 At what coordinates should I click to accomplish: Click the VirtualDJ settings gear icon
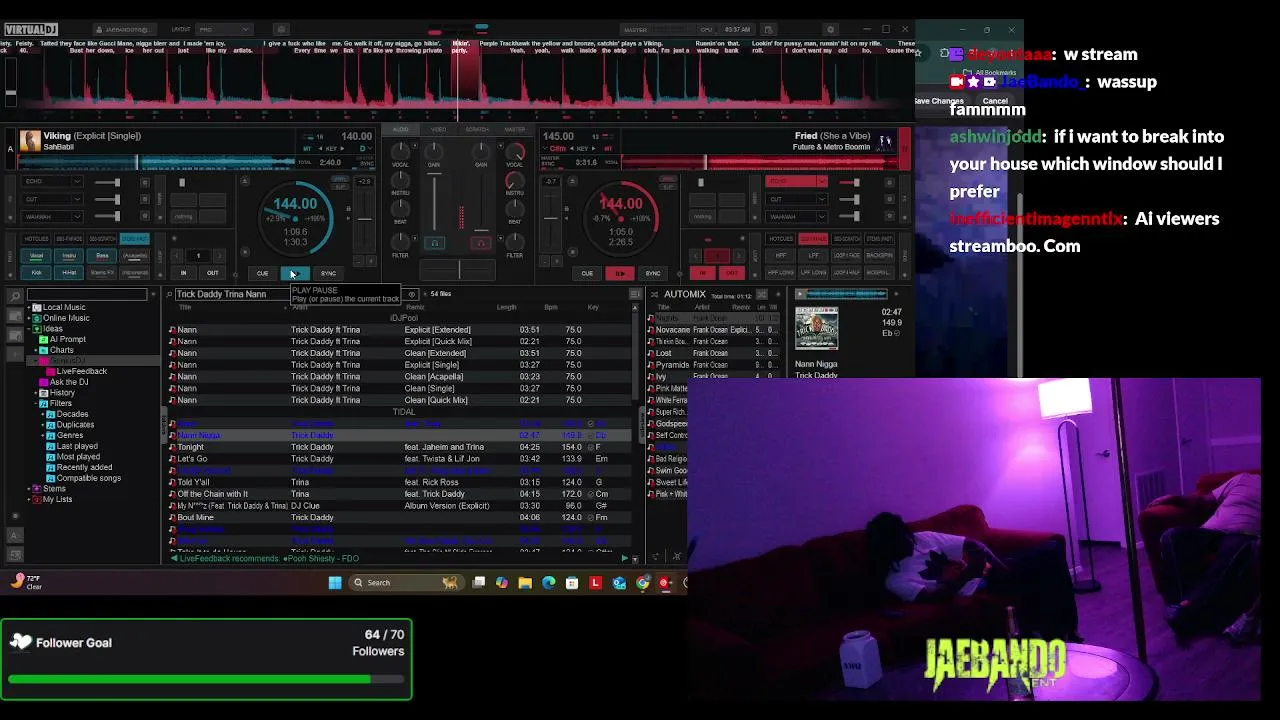click(x=830, y=30)
